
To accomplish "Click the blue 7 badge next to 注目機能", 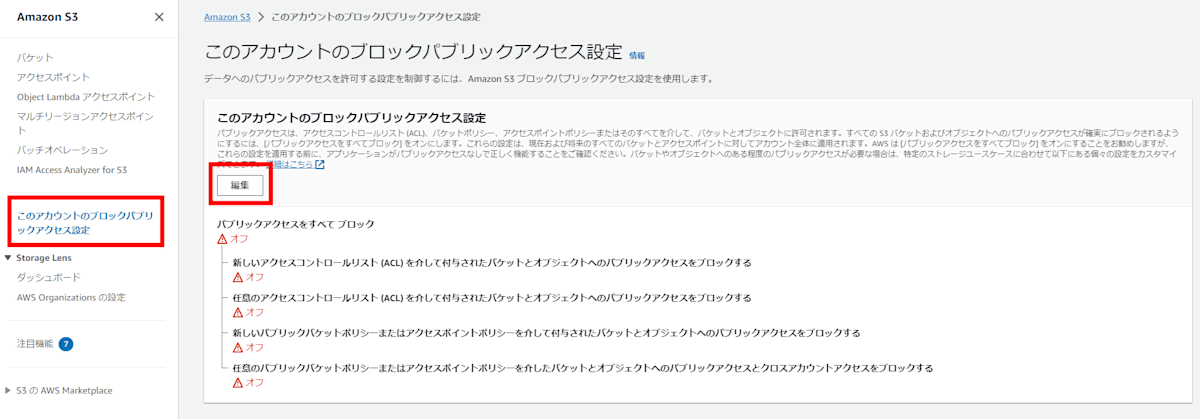I will click(66, 344).
